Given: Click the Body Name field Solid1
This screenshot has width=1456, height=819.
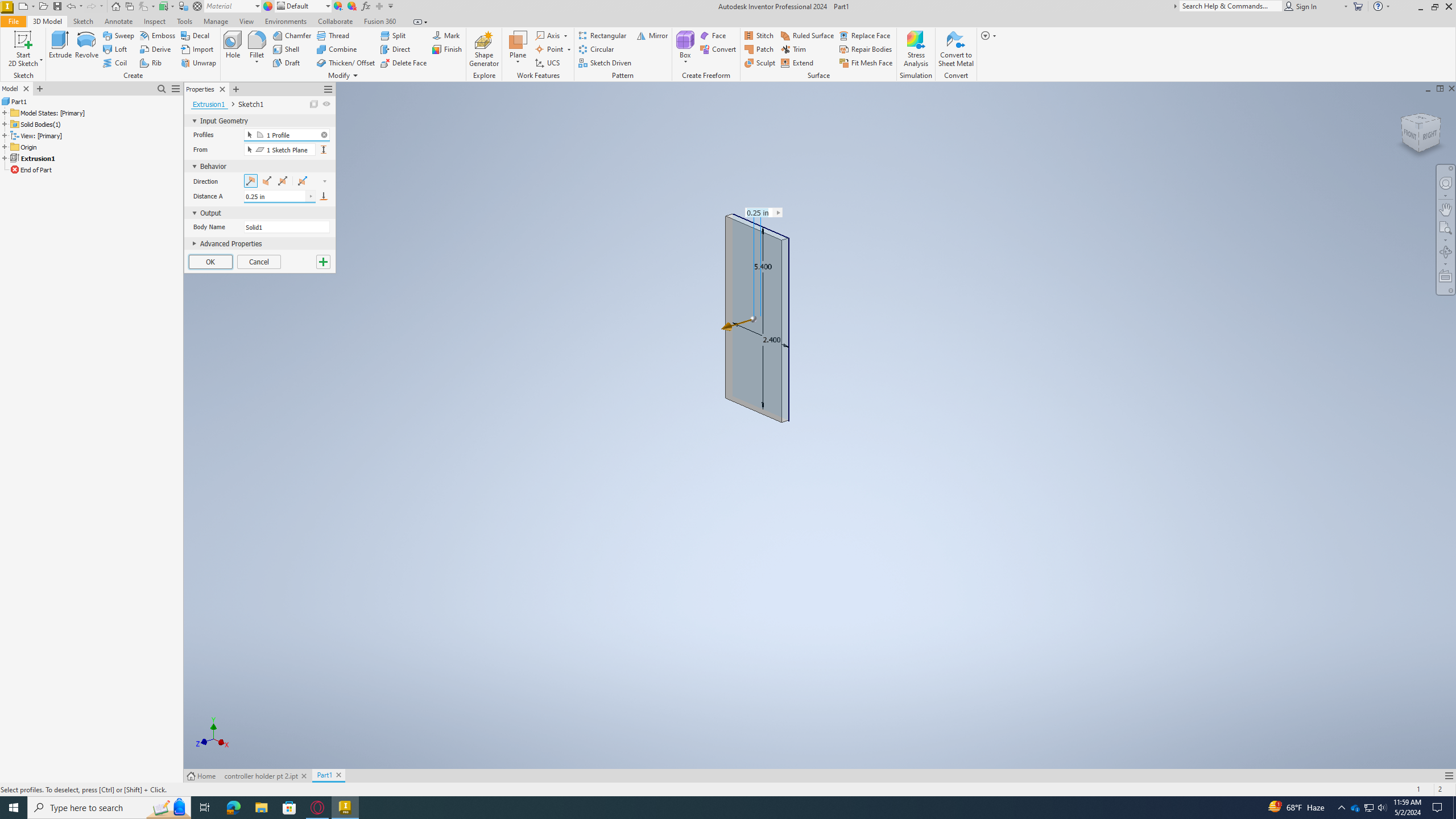Looking at the screenshot, I should click(287, 227).
